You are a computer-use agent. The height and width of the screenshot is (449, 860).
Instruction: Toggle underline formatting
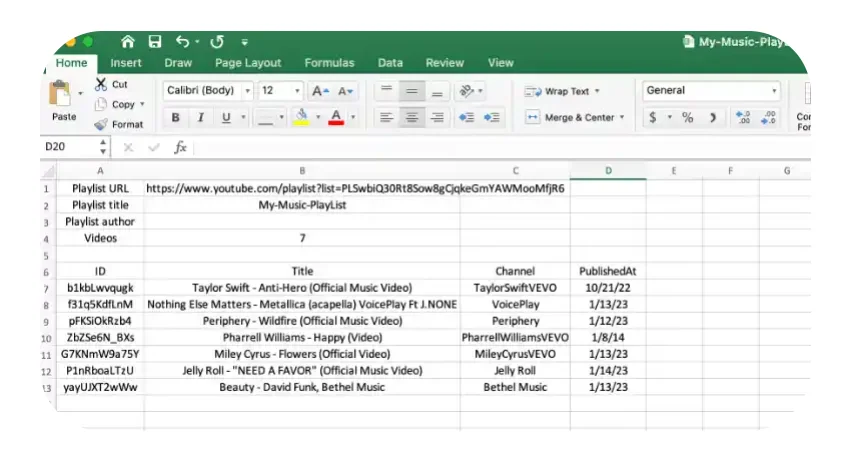coord(226,117)
